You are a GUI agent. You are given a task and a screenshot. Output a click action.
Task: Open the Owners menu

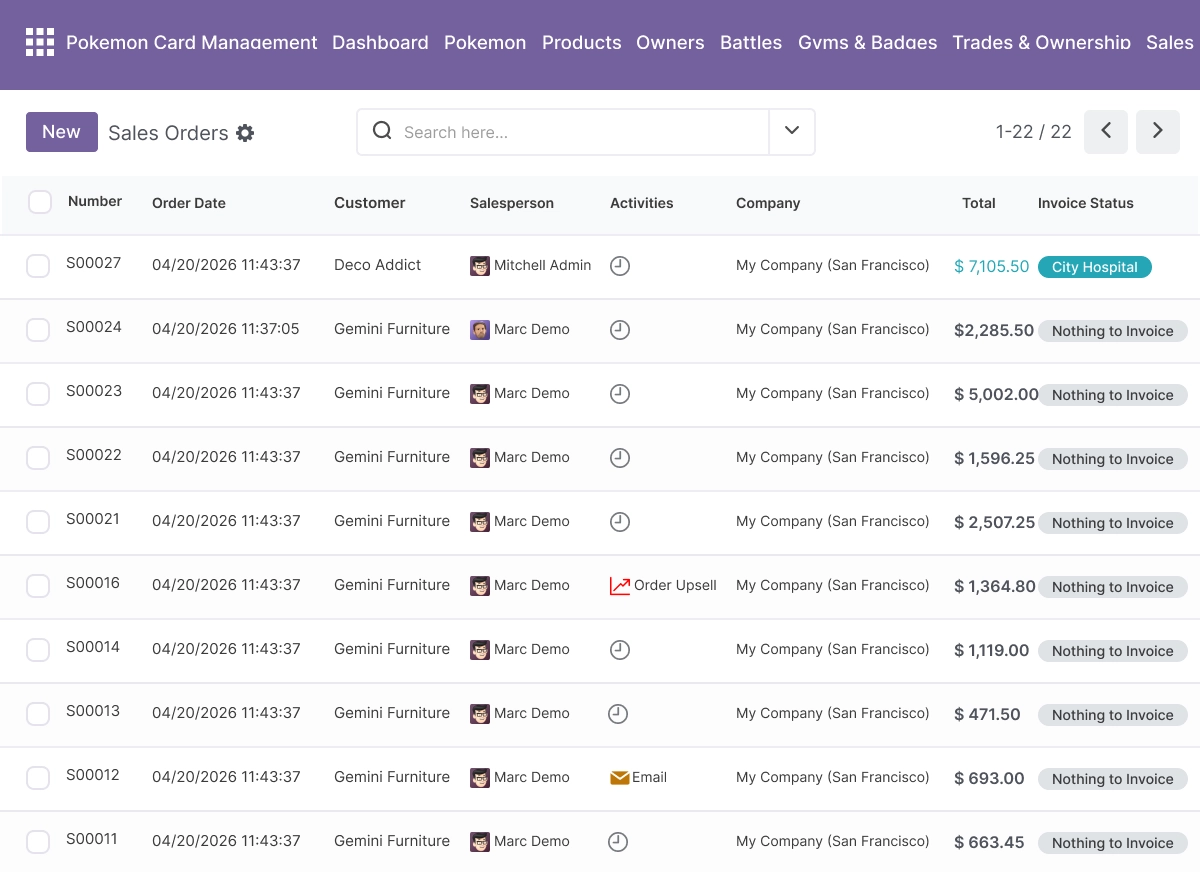670,42
